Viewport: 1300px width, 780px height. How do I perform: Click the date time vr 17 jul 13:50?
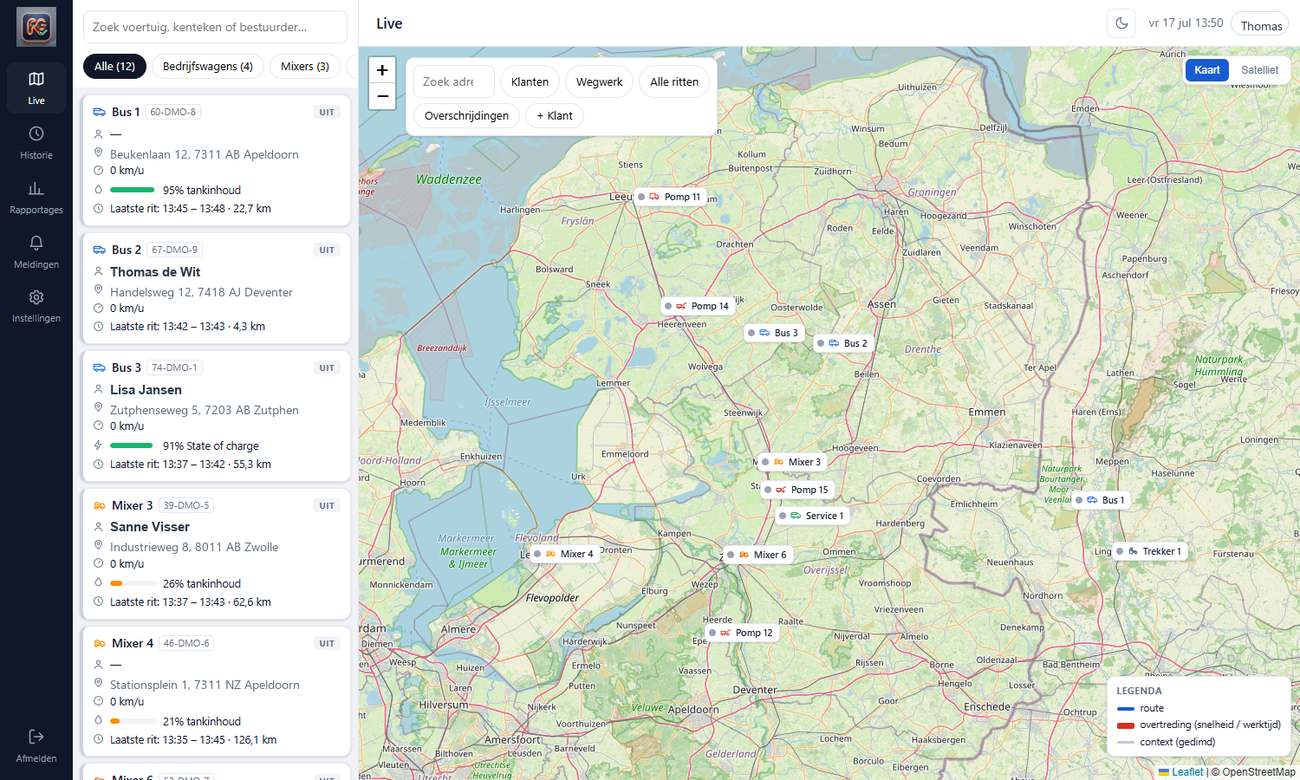(x=1186, y=23)
